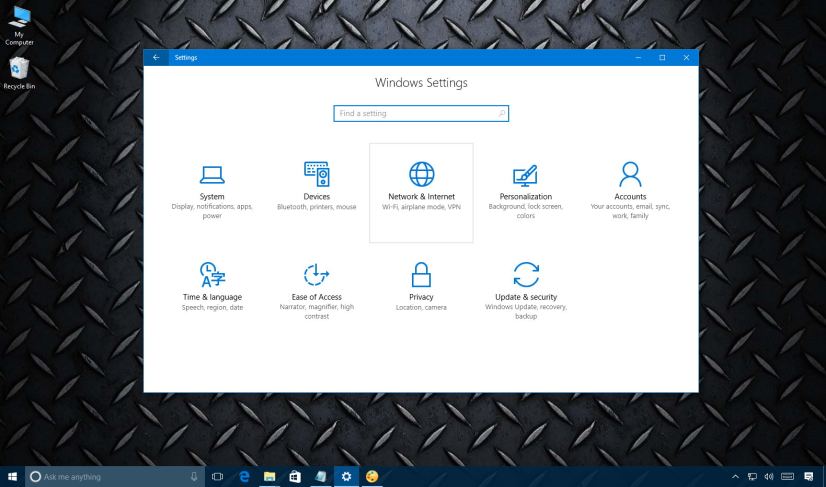Click the Ease of Access label
The width and height of the screenshot is (826, 487).
[317, 297]
